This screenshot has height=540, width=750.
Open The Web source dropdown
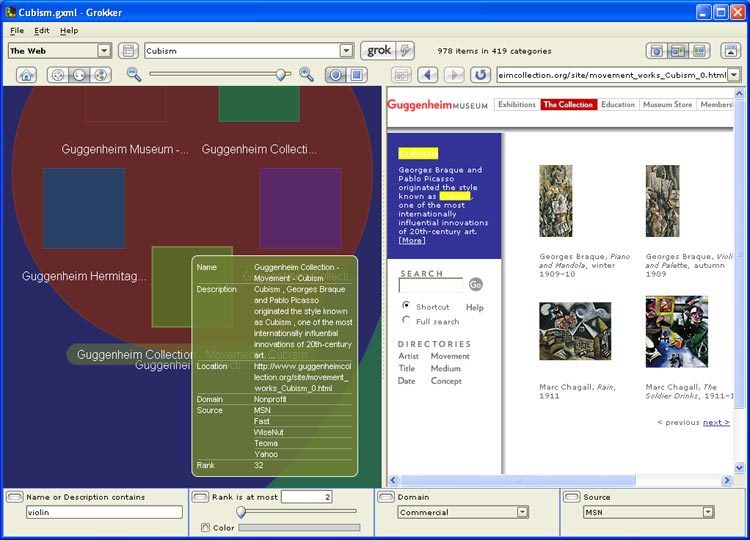pyautogui.click(x=104, y=51)
